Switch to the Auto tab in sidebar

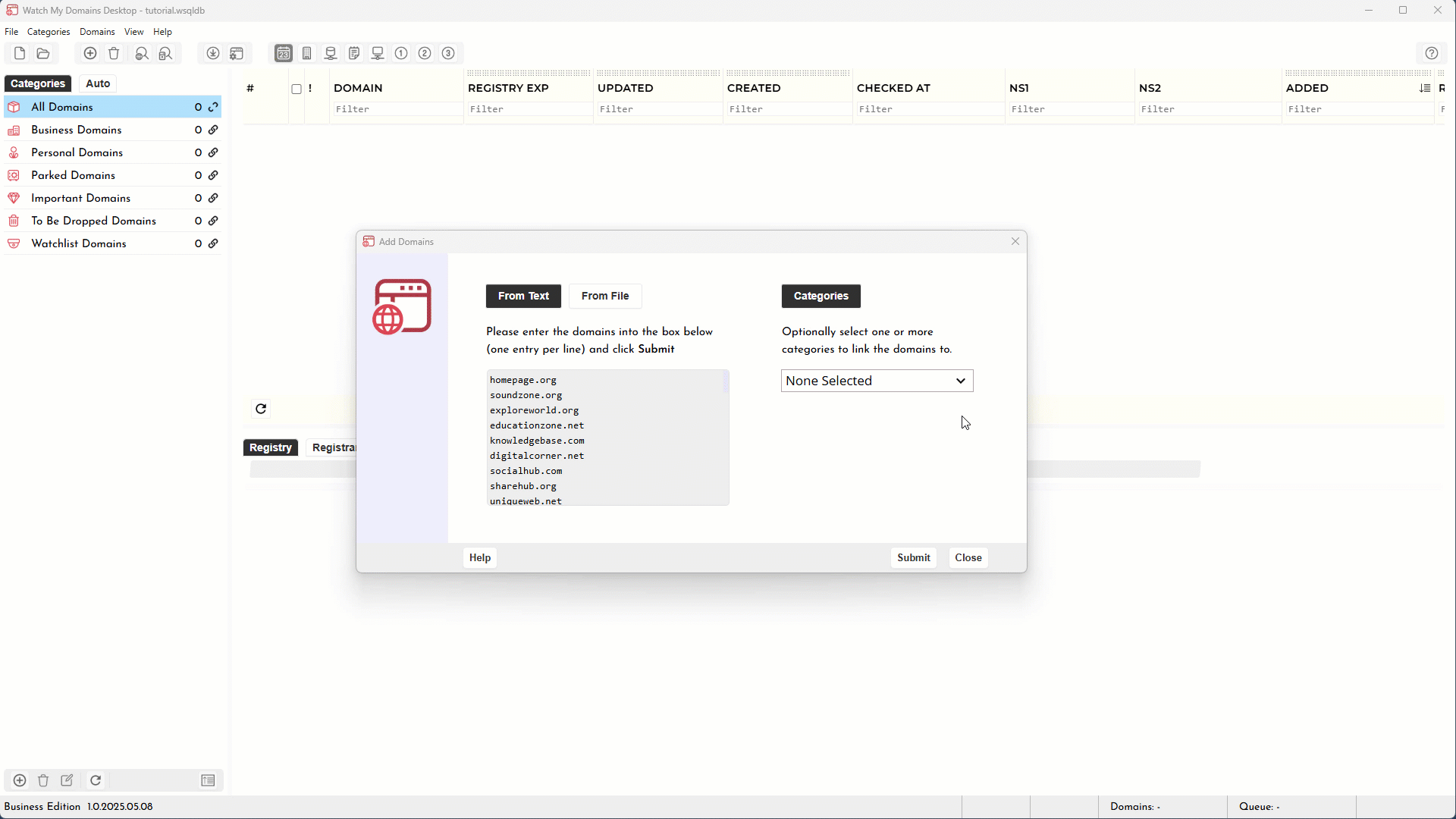(98, 83)
